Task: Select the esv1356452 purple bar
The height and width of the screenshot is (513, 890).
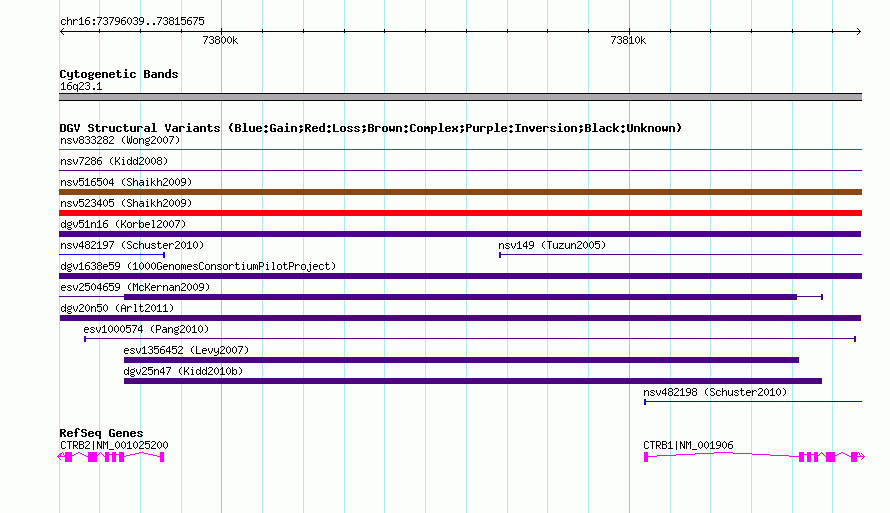Action: tap(461, 360)
